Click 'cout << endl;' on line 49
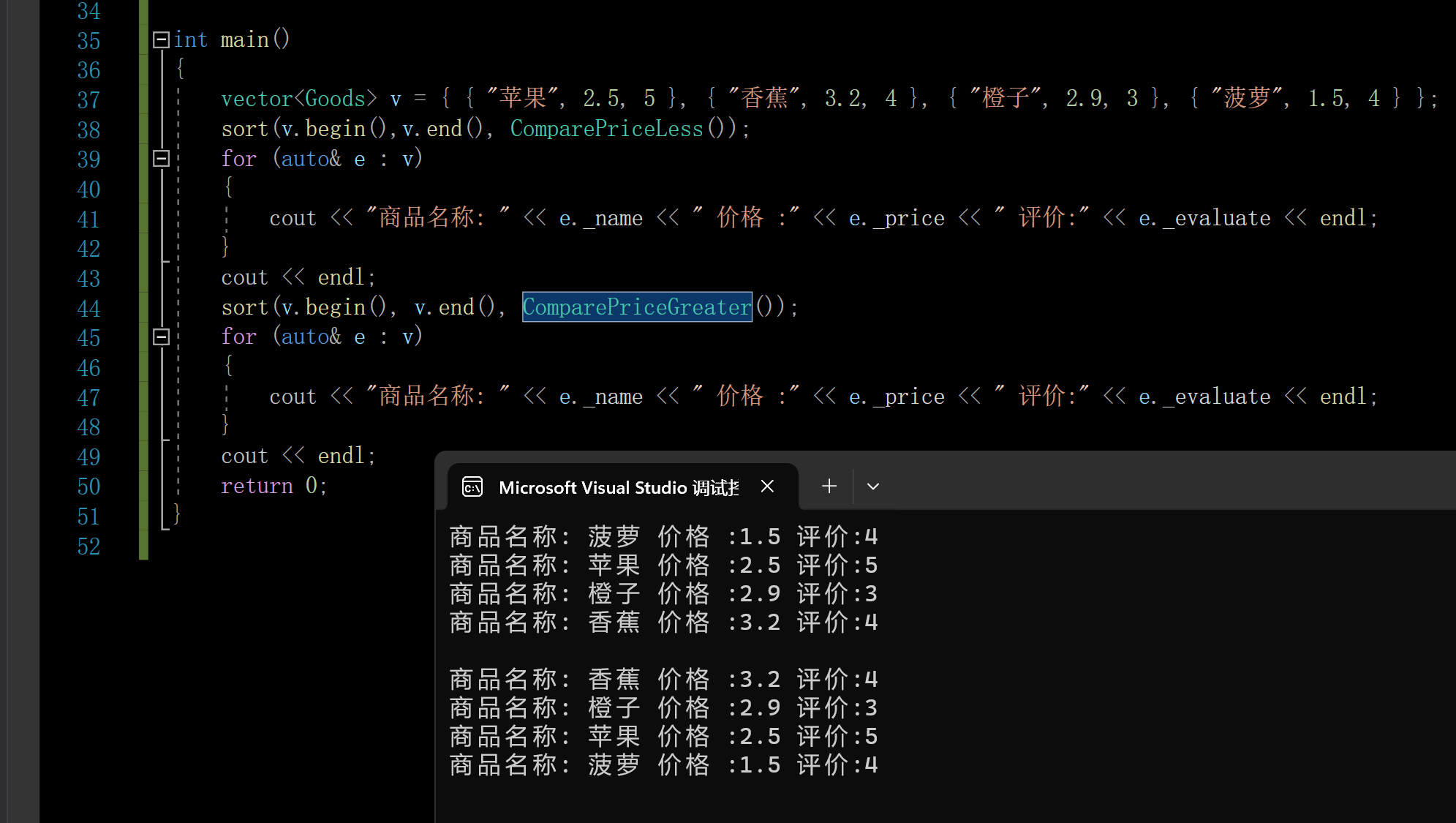The height and width of the screenshot is (823, 1456). (x=298, y=456)
